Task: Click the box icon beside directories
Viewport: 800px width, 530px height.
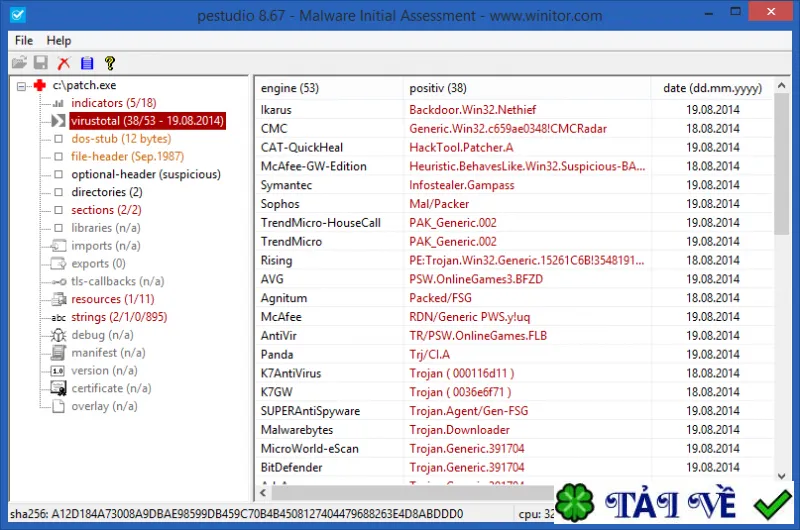Action: pyautogui.click(x=58, y=192)
